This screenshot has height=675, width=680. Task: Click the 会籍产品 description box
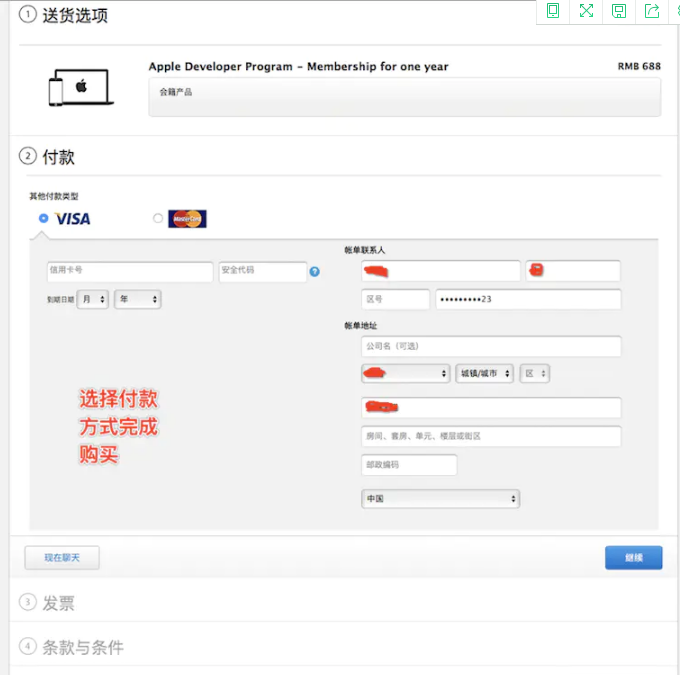pos(405,97)
